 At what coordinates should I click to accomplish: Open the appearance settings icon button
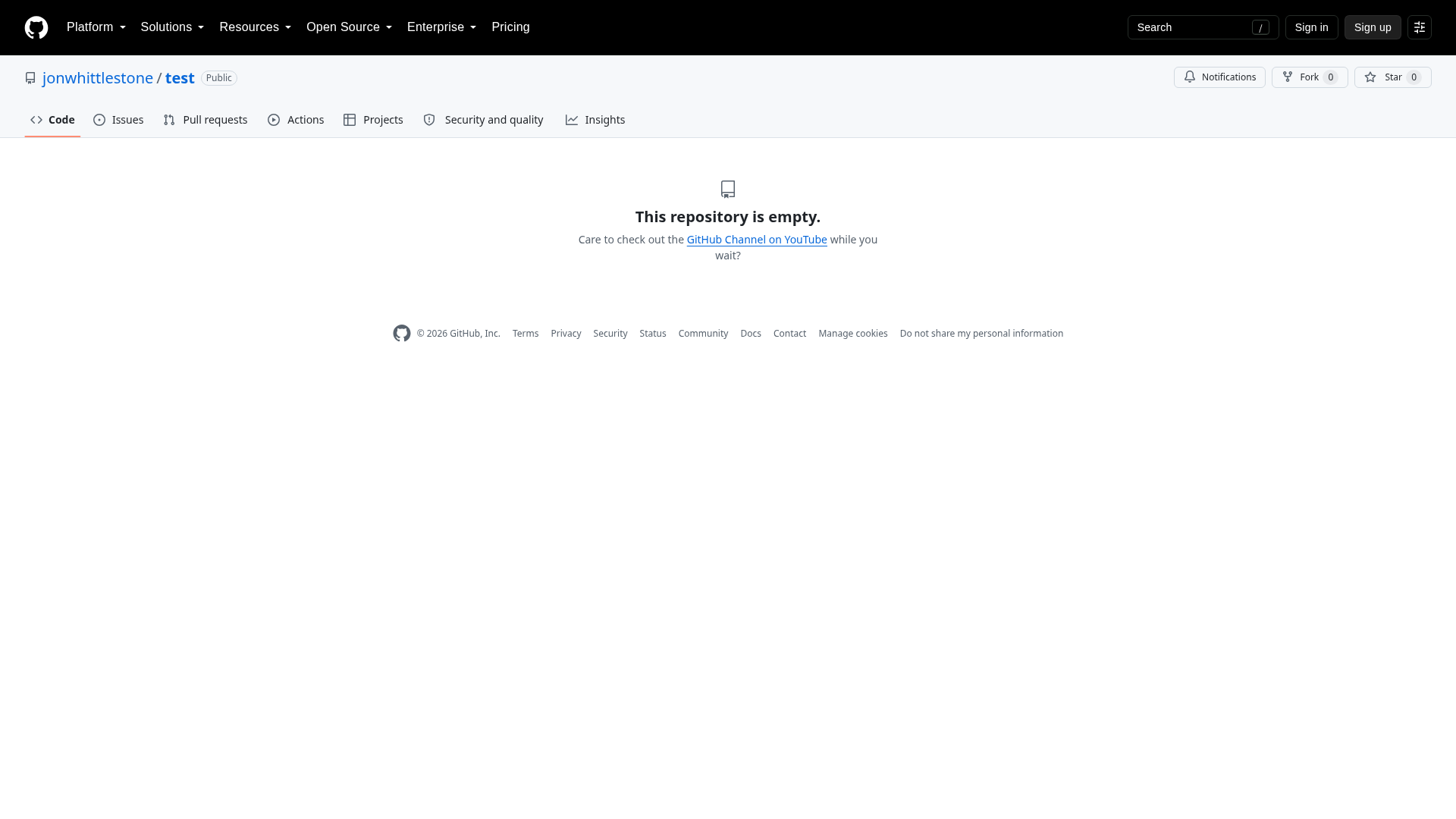[1420, 27]
